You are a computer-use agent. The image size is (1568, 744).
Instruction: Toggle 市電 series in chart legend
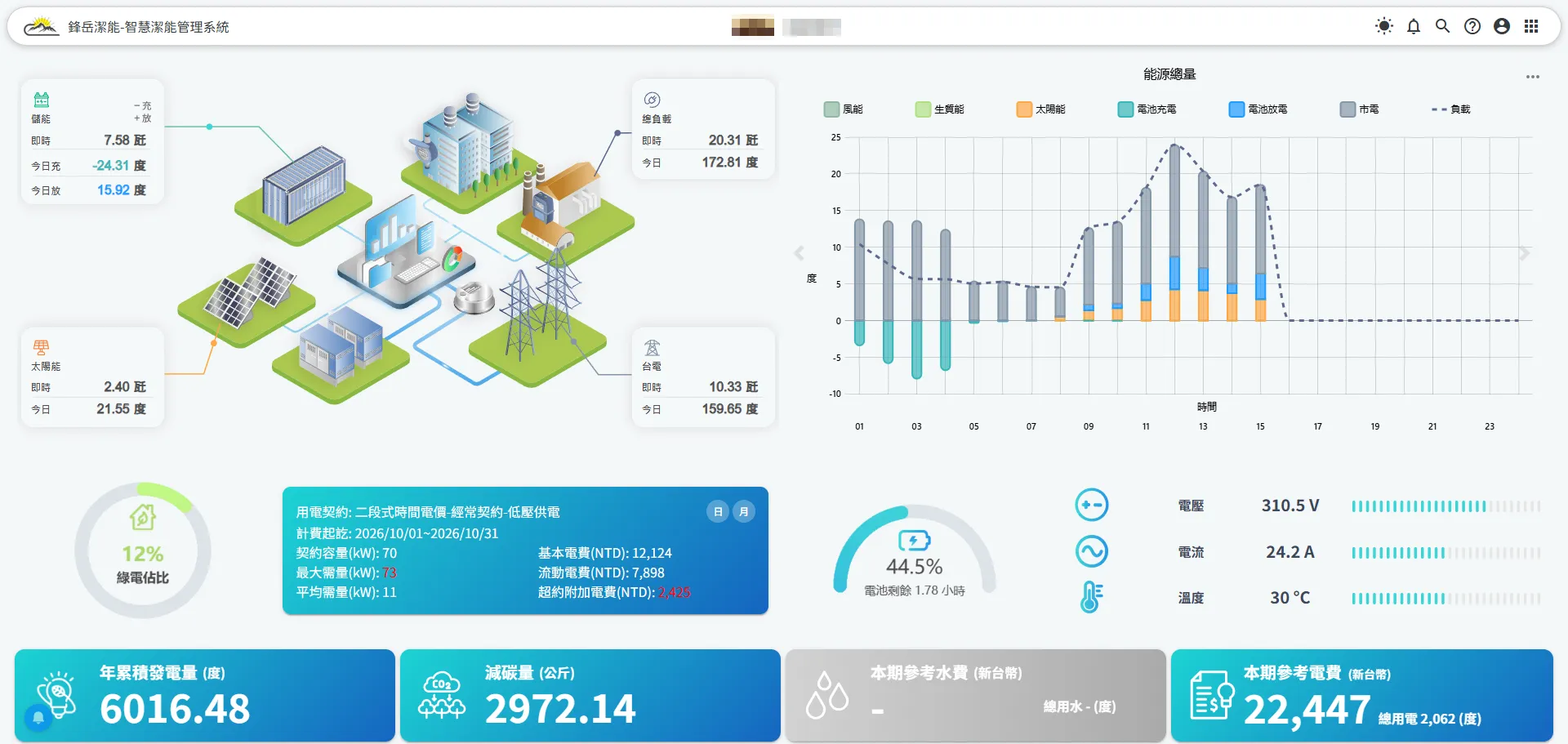1360,109
